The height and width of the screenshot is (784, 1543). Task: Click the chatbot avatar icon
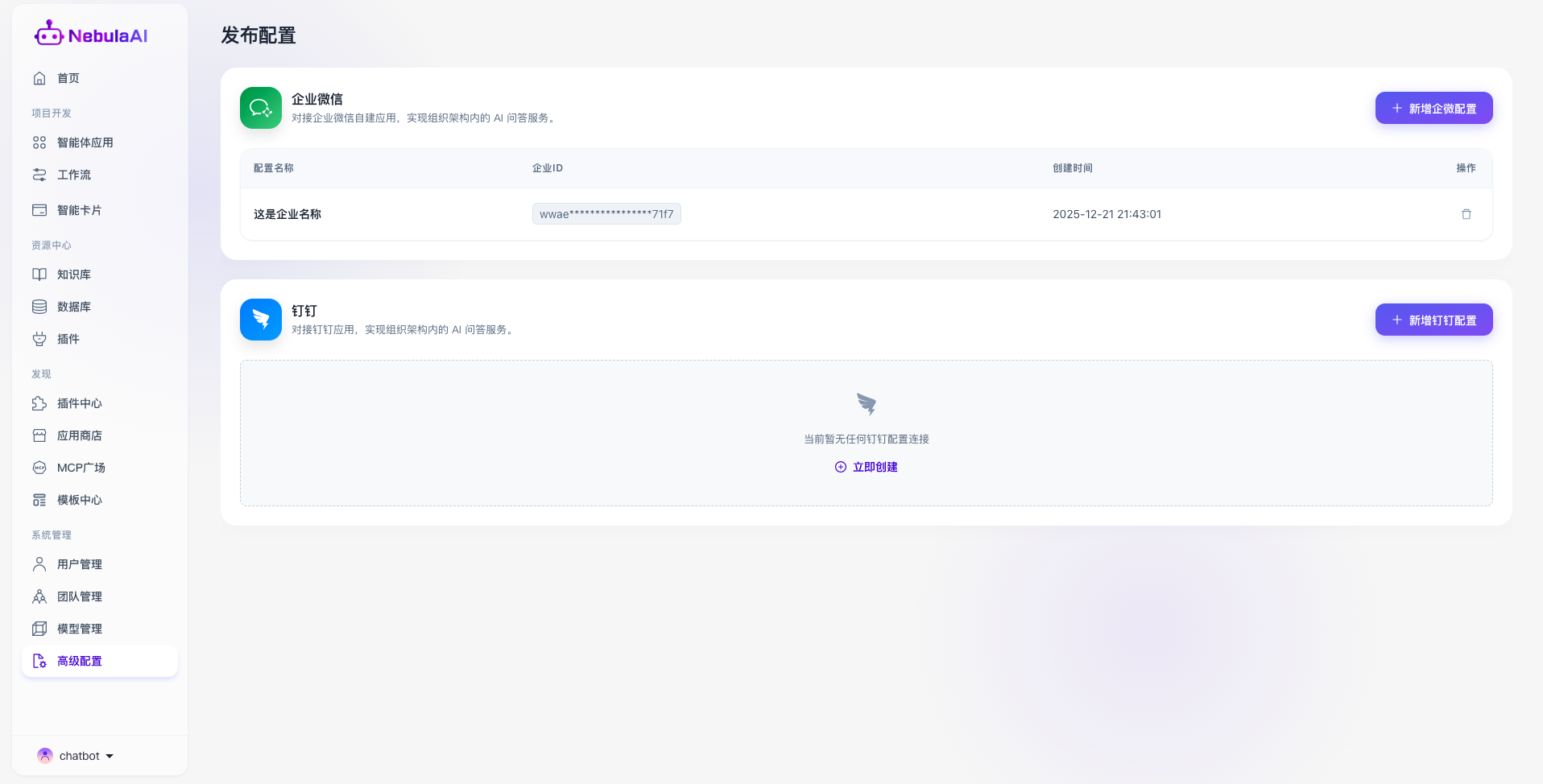(45, 755)
